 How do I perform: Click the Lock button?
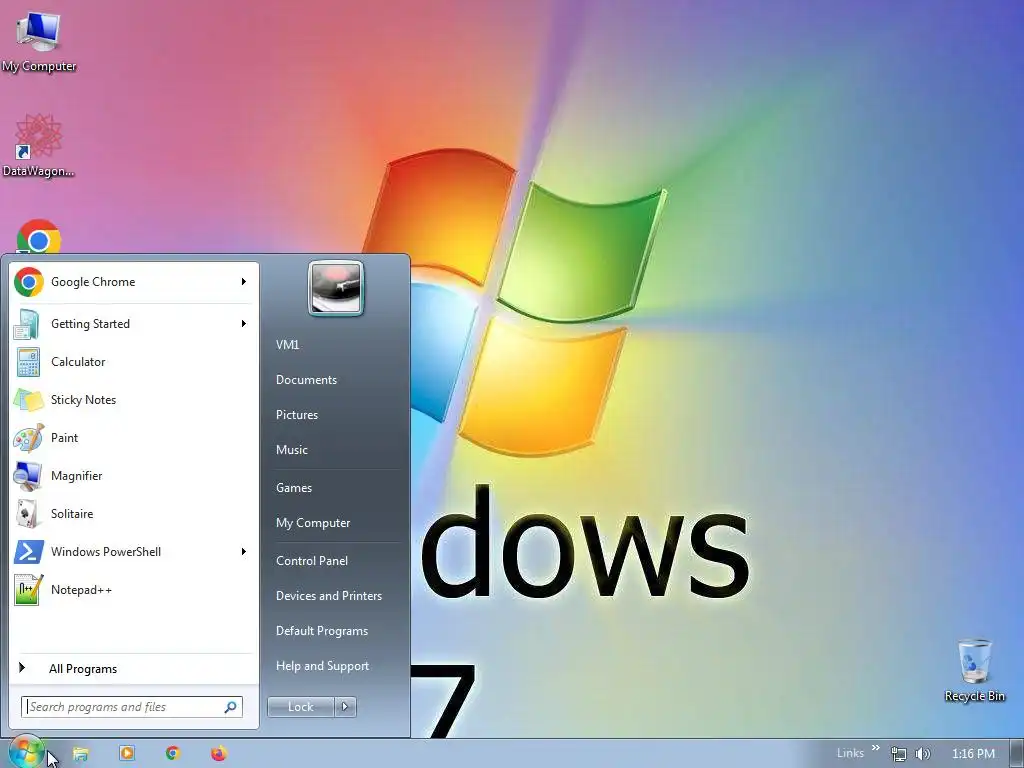300,707
